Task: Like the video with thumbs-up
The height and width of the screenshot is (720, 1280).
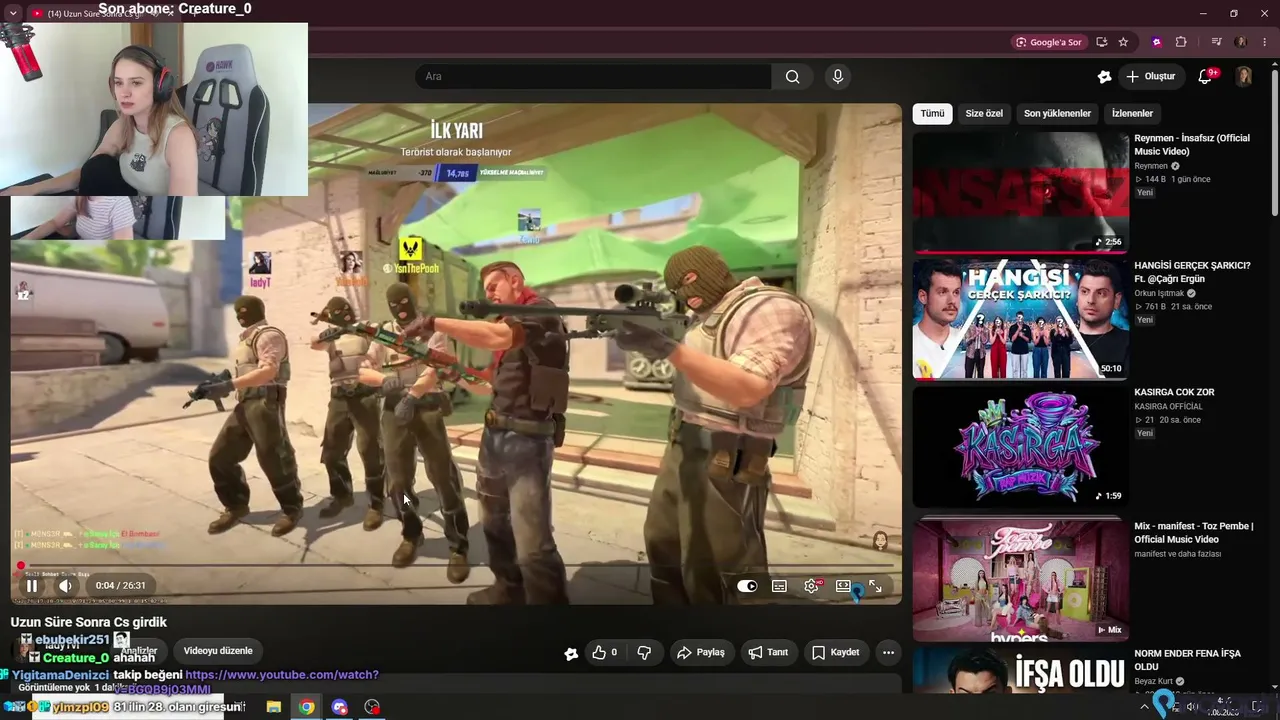Action: 604,653
